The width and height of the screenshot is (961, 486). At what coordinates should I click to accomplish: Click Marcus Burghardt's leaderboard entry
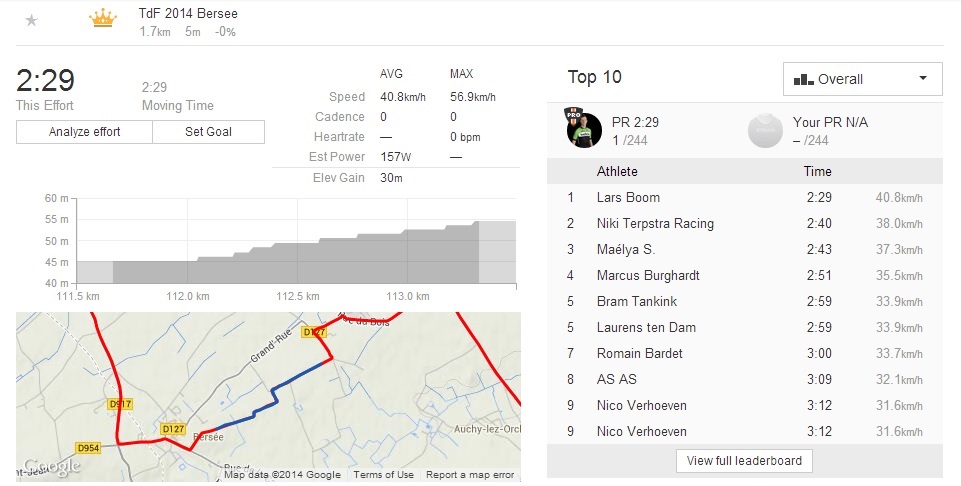[648, 276]
